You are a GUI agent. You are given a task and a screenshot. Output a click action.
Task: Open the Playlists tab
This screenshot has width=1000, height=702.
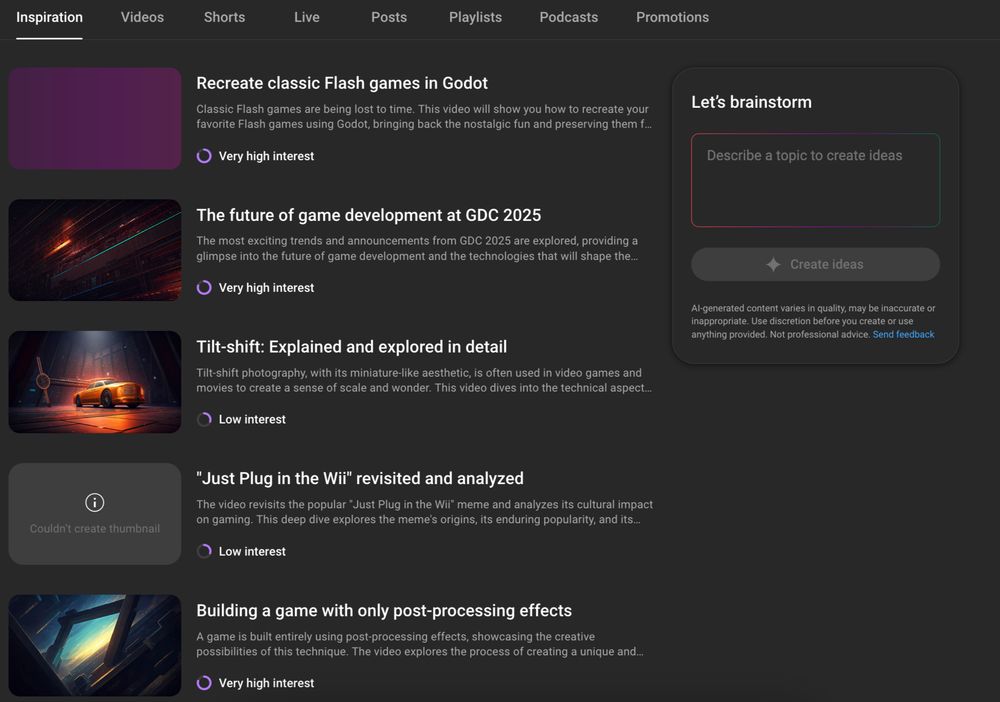pyautogui.click(x=475, y=17)
